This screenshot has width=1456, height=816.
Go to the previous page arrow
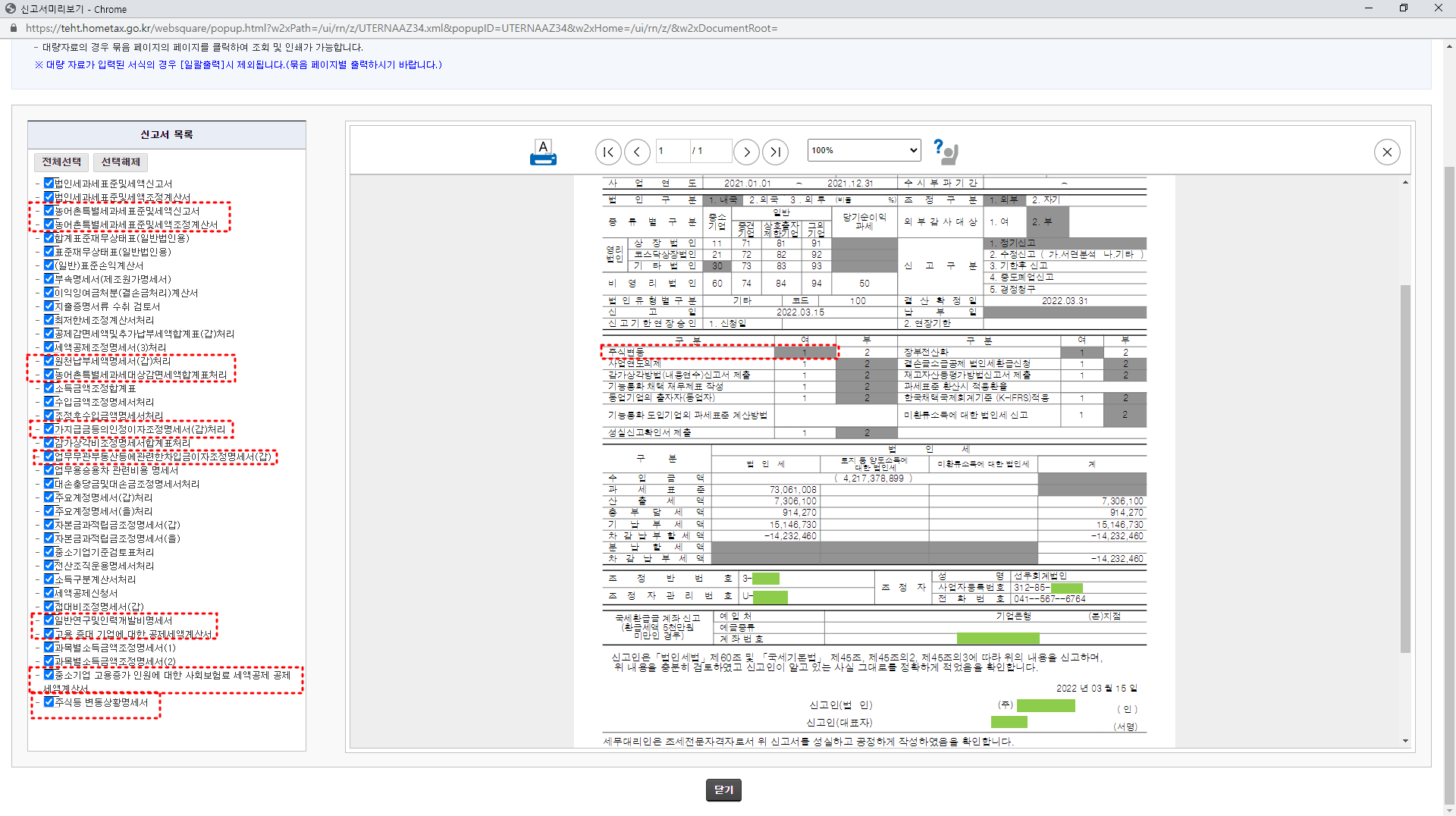point(637,152)
